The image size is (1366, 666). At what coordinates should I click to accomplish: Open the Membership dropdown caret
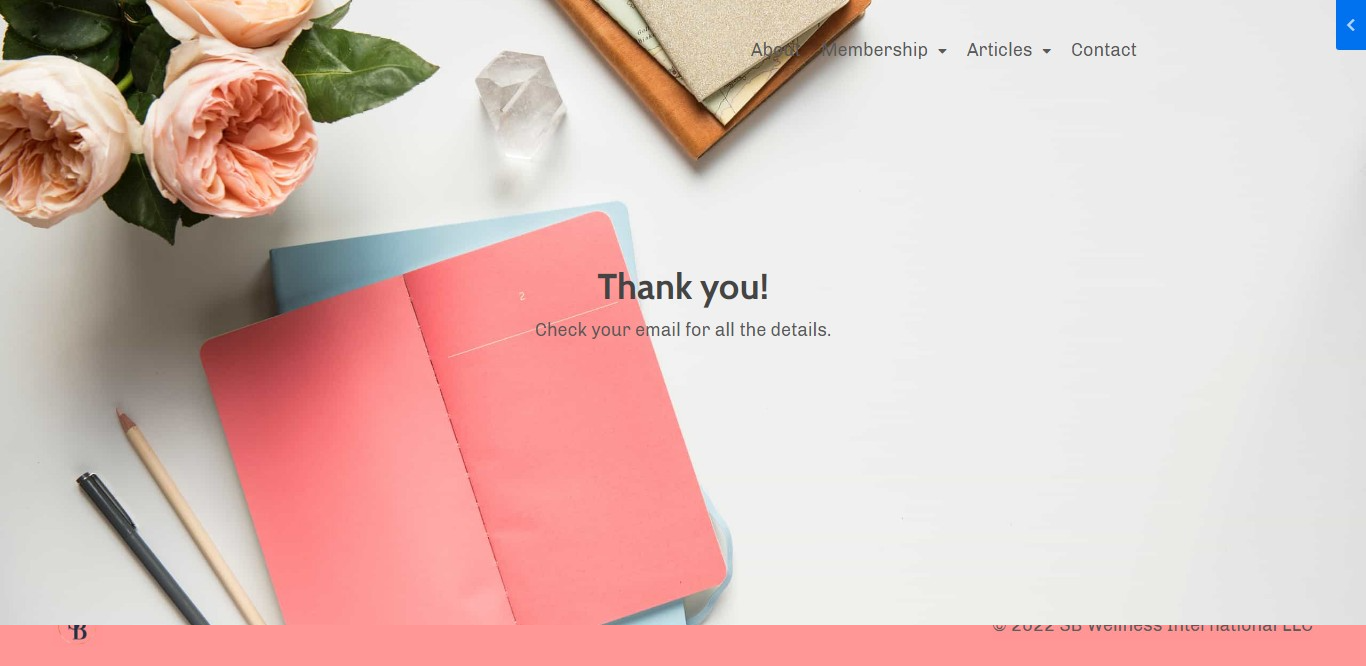click(x=942, y=51)
